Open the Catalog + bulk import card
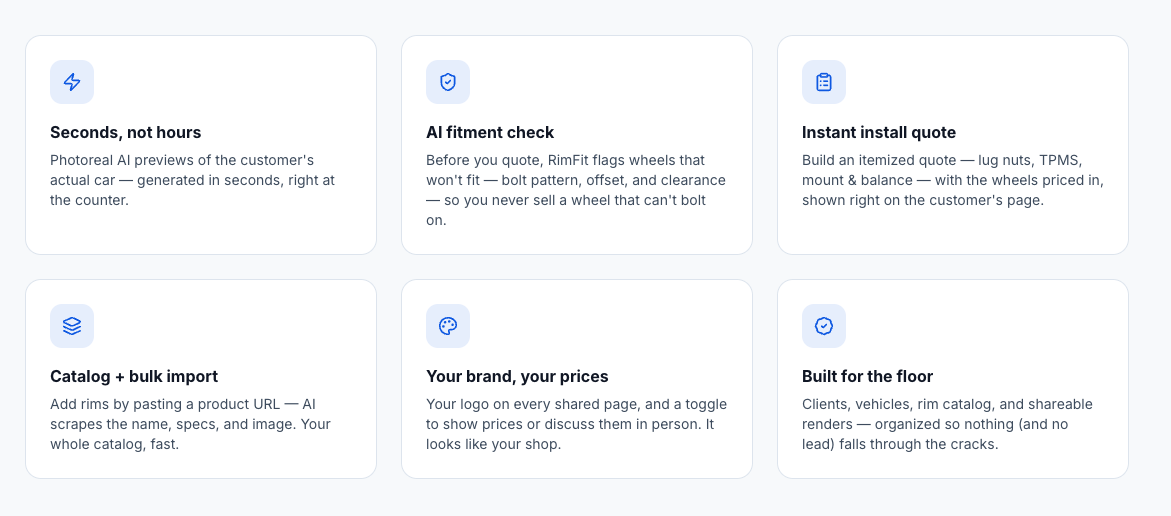Image resolution: width=1171 pixels, height=516 pixels. [201, 379]
